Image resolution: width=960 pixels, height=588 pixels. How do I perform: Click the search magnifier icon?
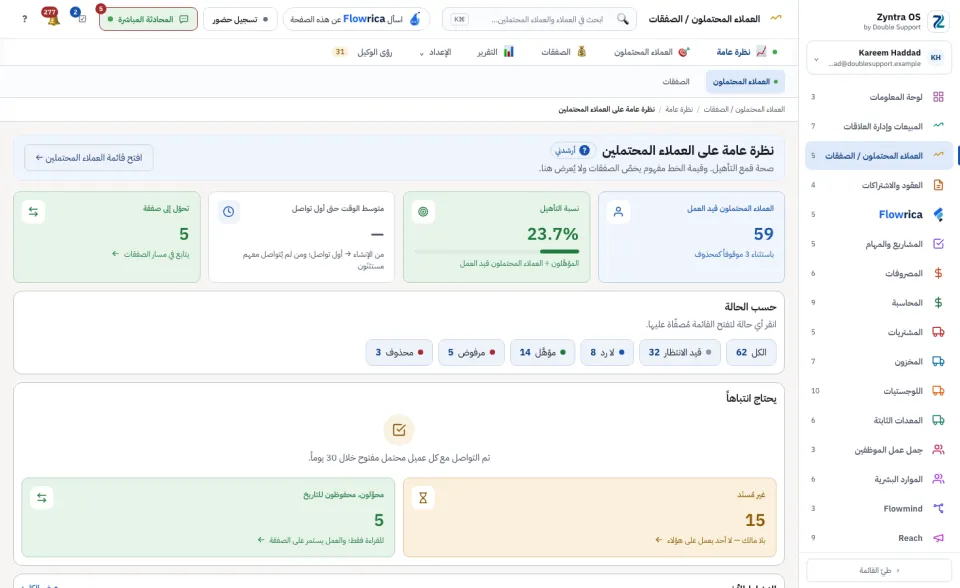pos(623,19)
